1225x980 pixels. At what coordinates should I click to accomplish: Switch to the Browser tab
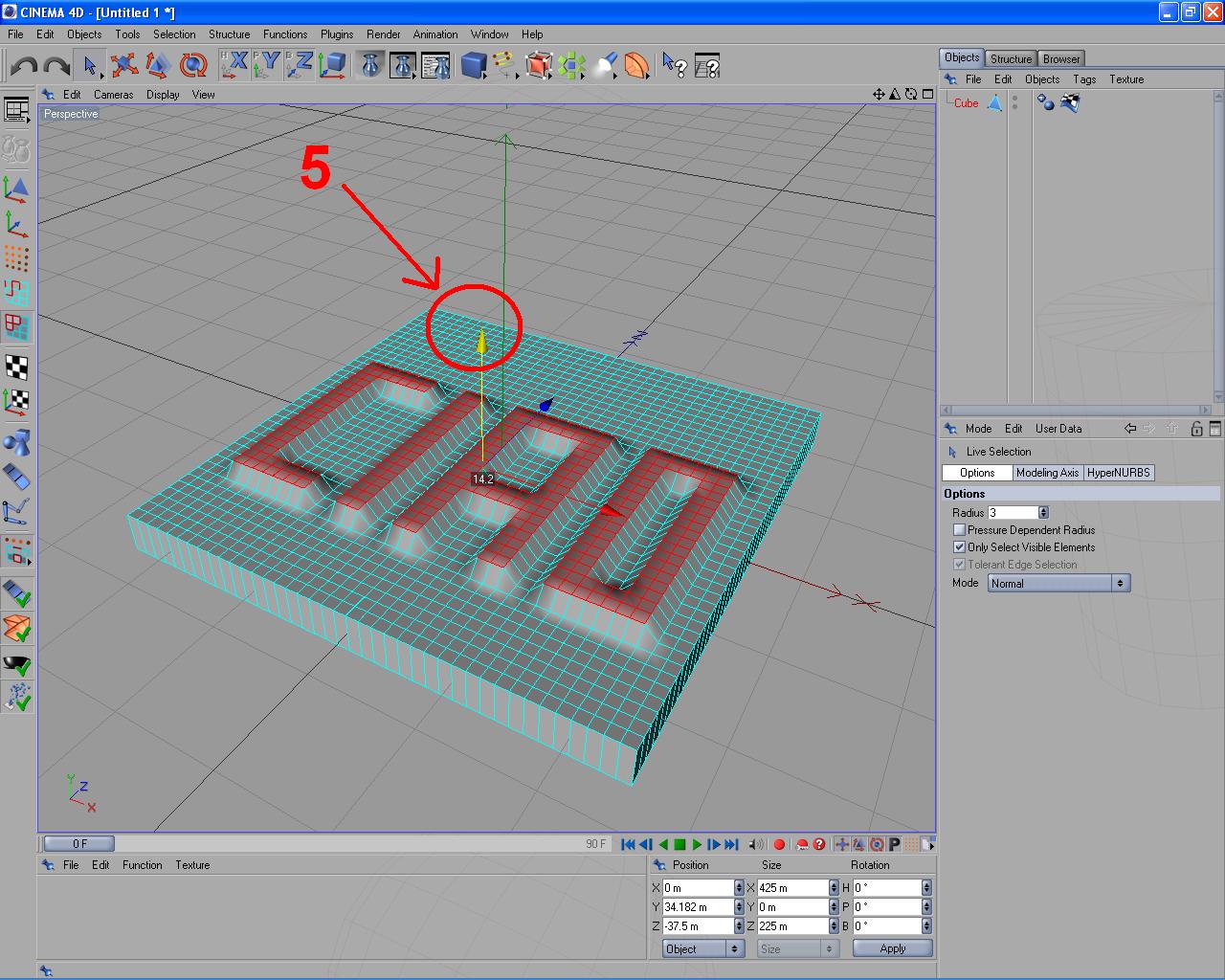(x=1061, y=58)
